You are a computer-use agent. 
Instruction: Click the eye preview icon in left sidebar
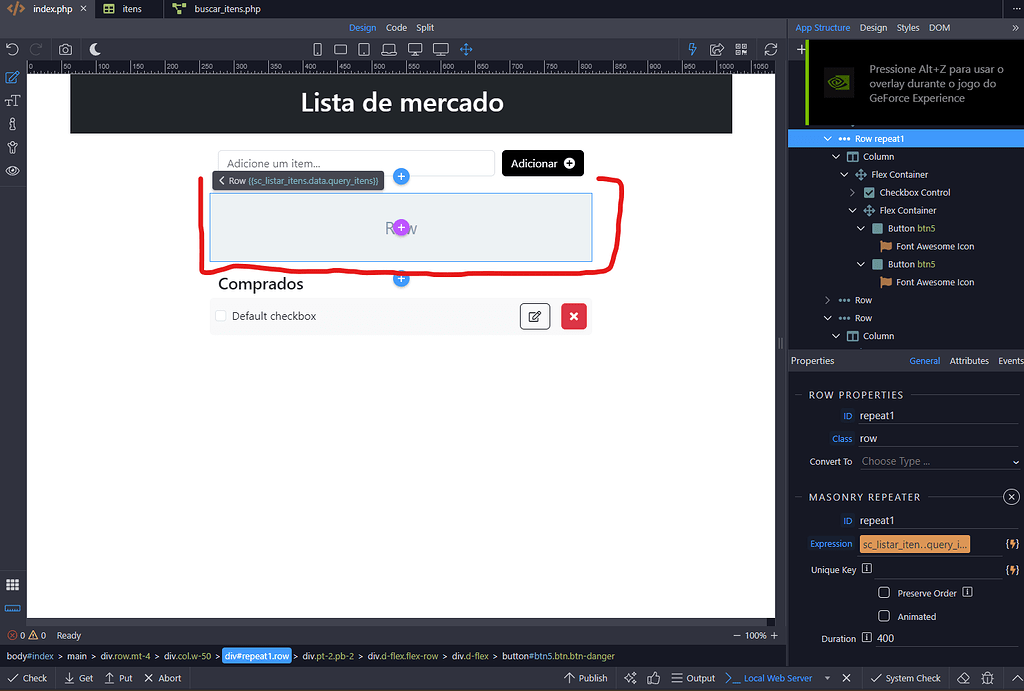point(13,171)
